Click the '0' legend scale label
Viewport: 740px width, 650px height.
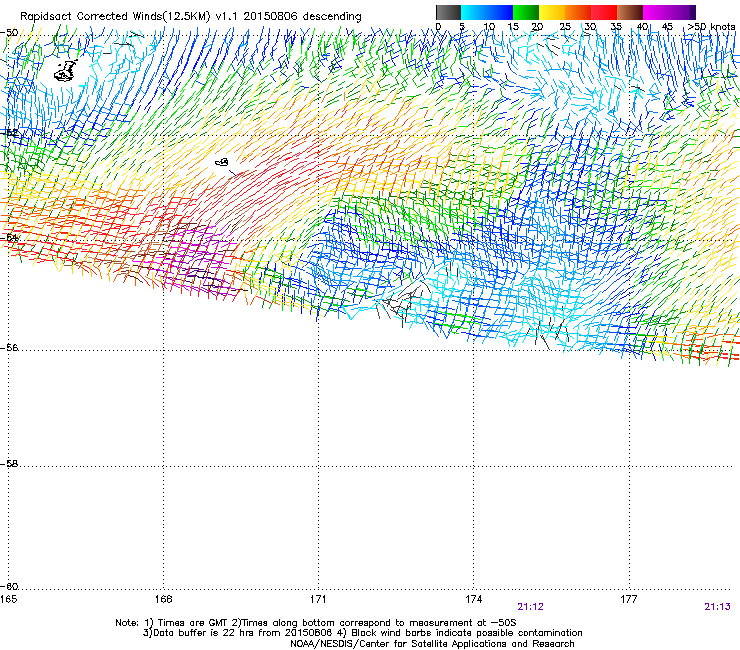438,27
